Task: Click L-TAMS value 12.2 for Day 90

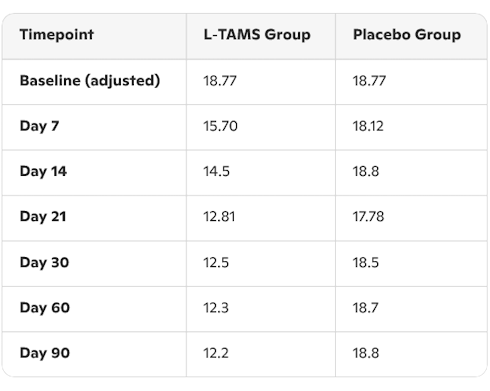Action: coord(216,353)
